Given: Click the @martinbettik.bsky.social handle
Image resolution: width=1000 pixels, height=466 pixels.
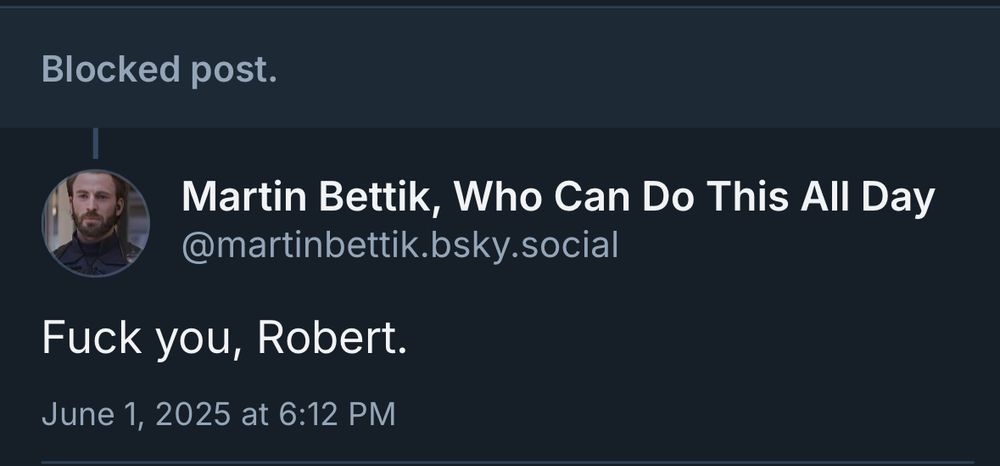Looking at the screenshot, I should pos(399,245).
